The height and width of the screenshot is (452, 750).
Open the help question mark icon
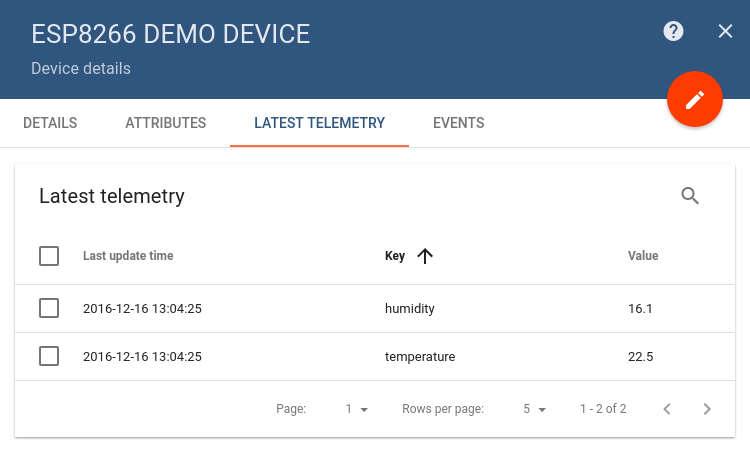point(673,32)
